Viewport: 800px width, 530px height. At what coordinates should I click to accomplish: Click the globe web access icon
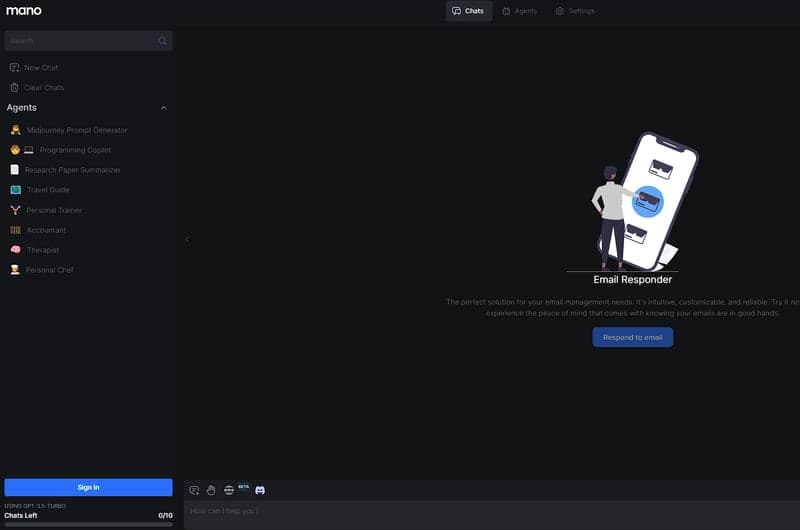pos(229,490)
